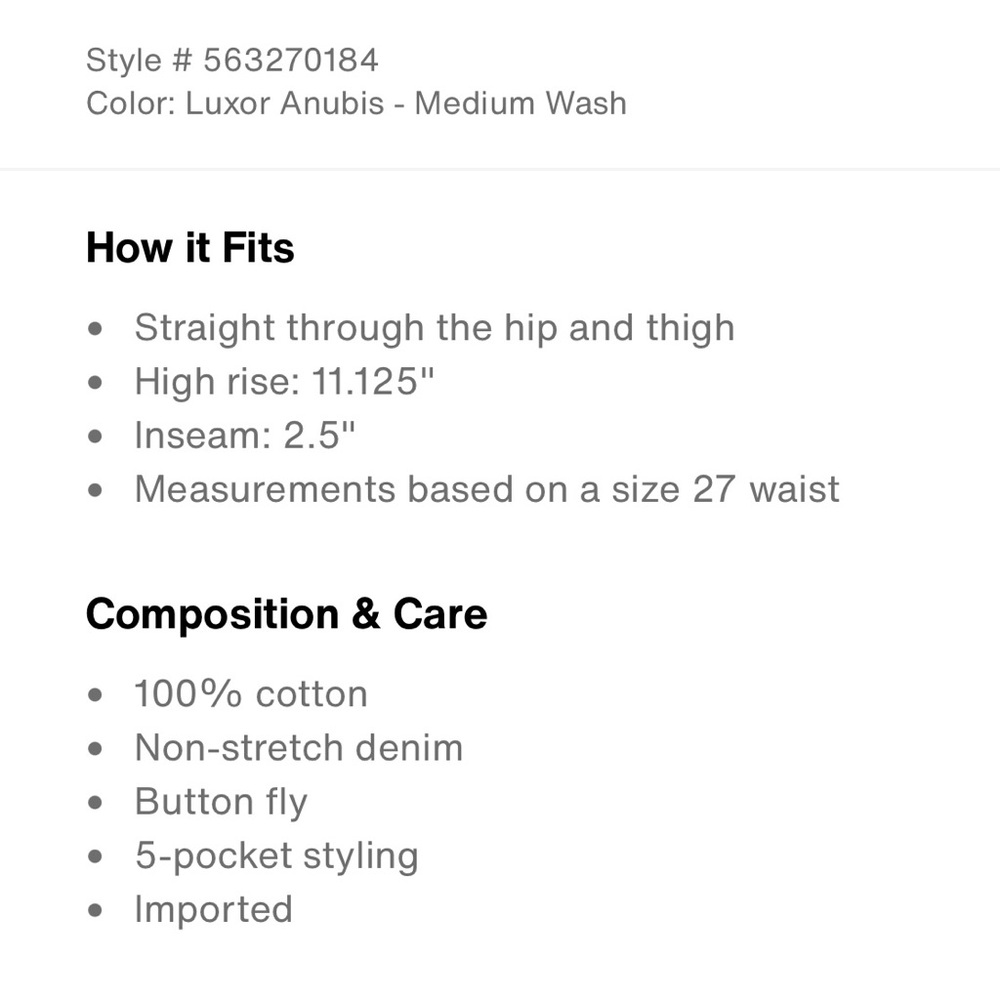Click the bullet next to 100% cotton

[95, 695]
